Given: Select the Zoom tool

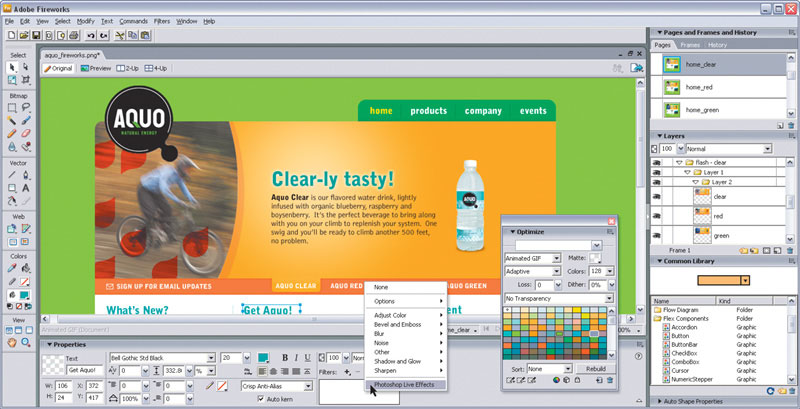Looking at the screenshot, I should [x=26, y=343].
